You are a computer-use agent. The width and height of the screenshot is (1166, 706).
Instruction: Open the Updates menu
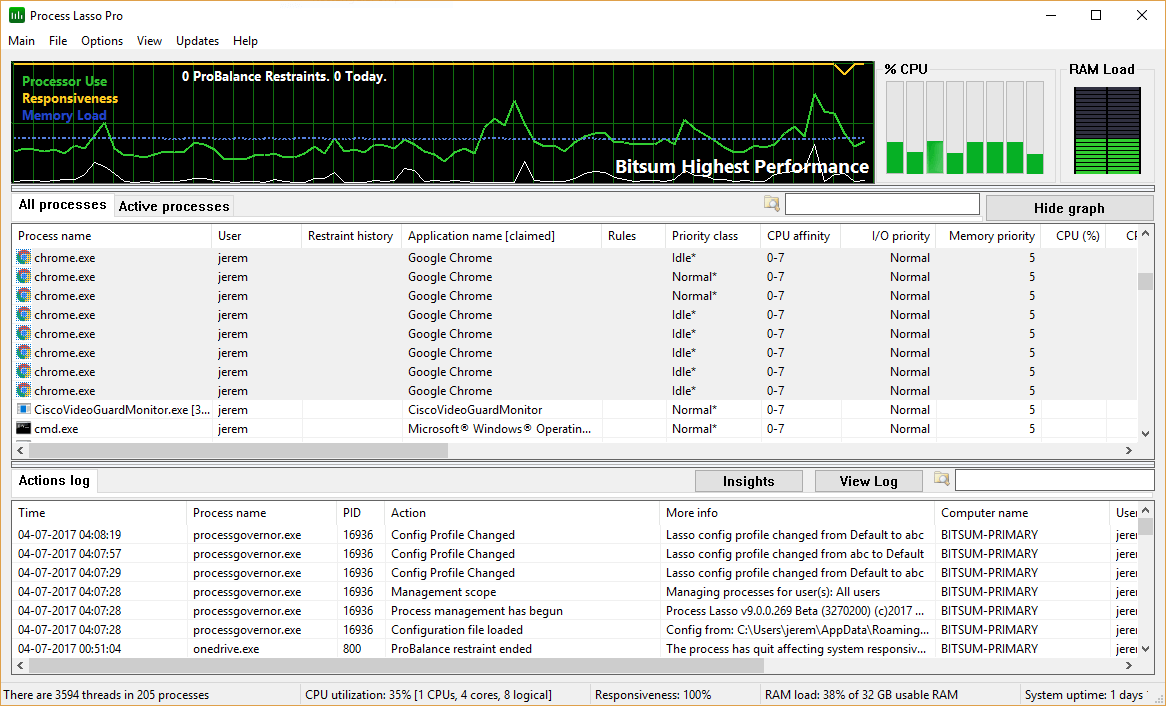click(197, 41)
